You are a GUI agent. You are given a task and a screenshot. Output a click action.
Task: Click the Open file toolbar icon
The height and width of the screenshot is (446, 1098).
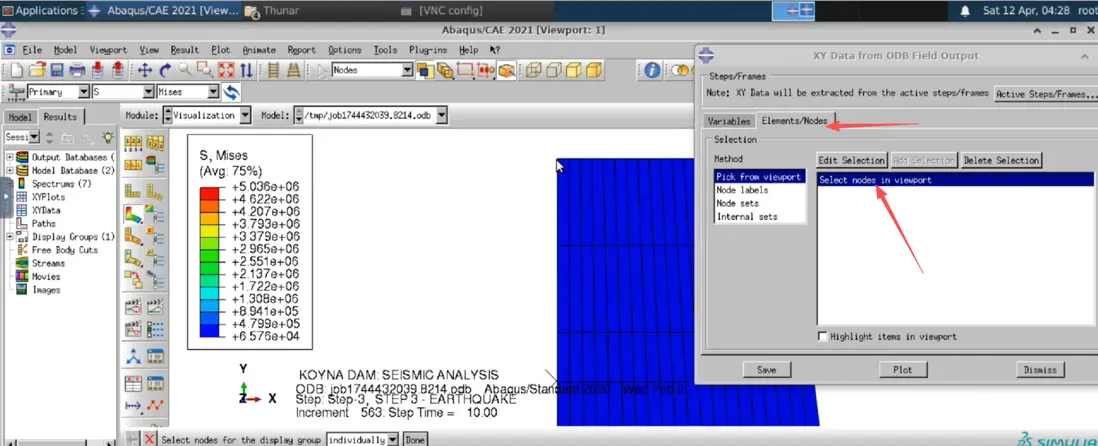click(x=36, y=70)
